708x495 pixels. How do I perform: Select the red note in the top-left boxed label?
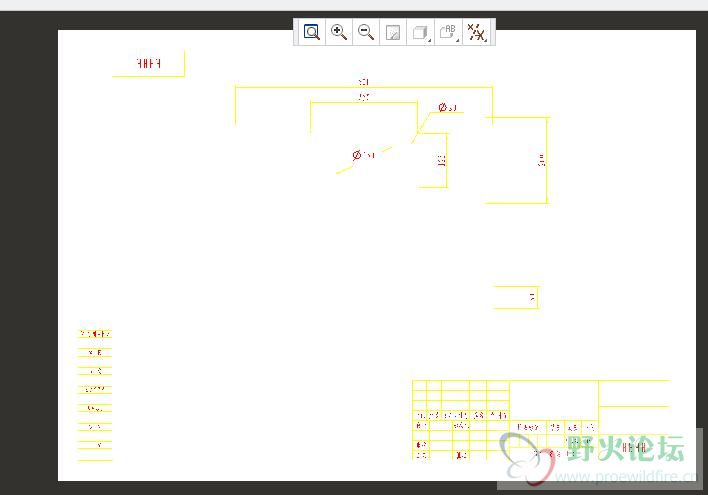(149, 63)
